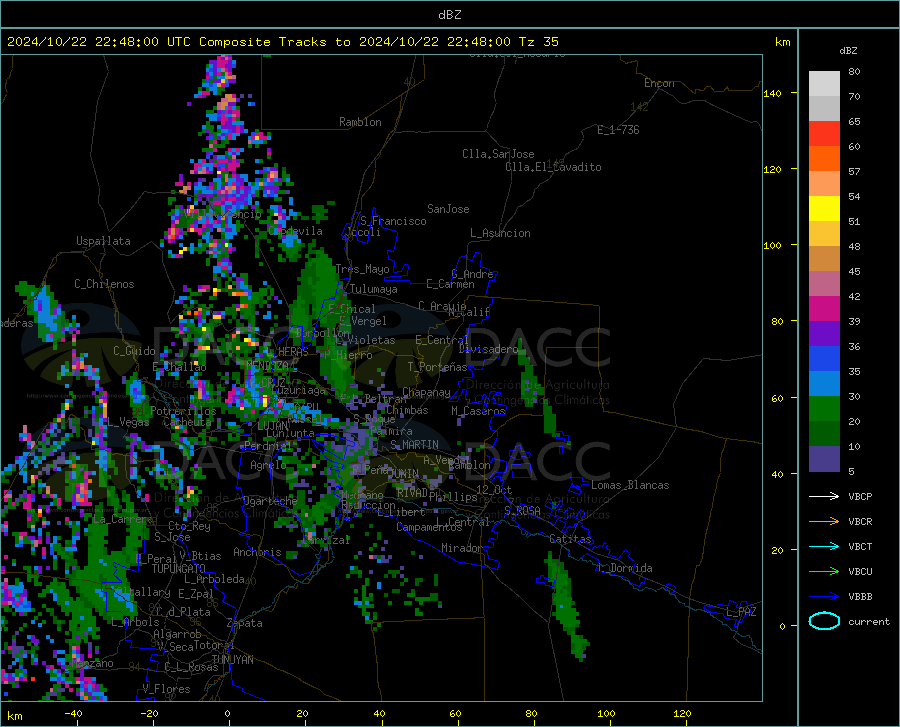Click the orange VBCR arrow icon
The width and height of the screenshot is (900, 727).
[824, 522]
